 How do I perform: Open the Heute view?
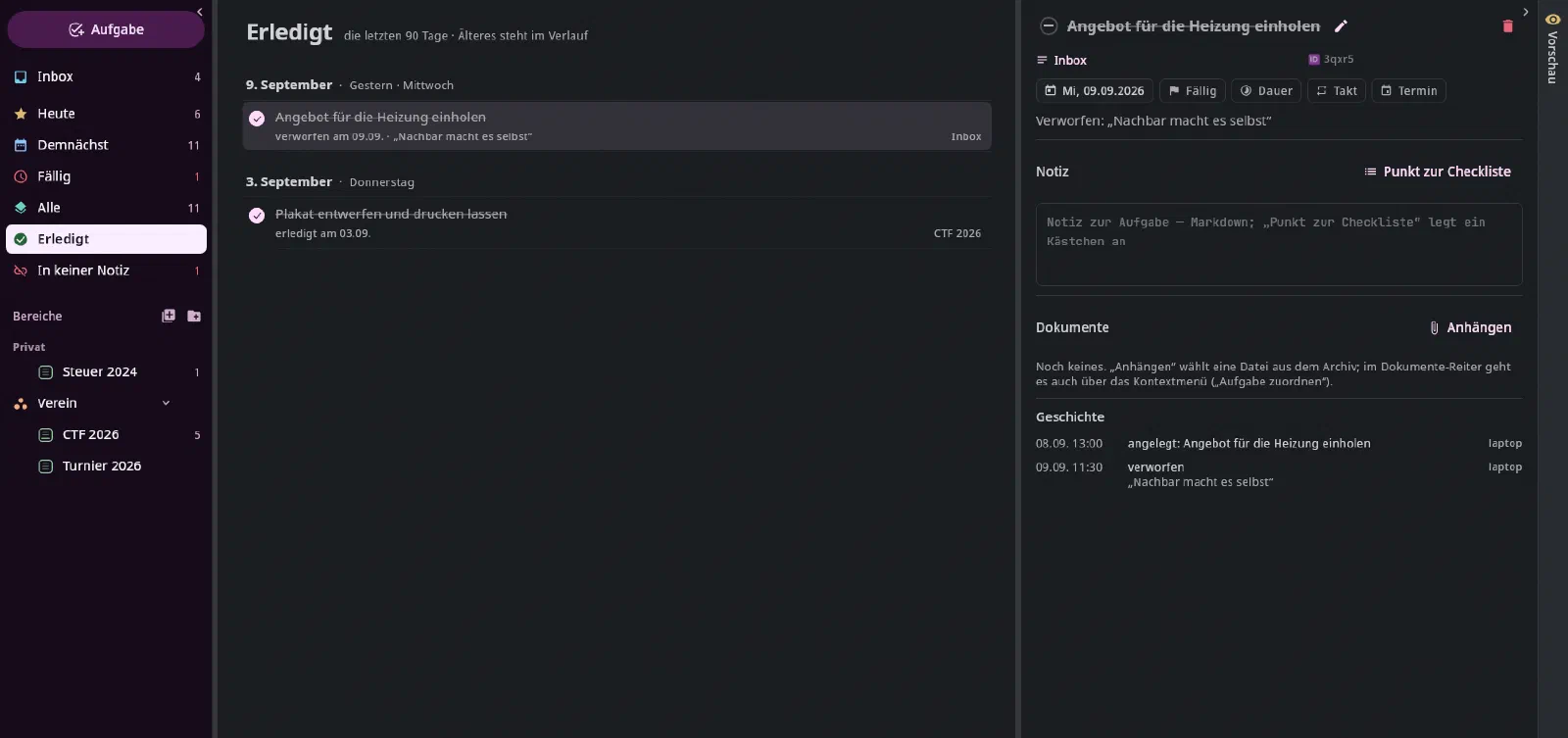click(x=106, y=114)
